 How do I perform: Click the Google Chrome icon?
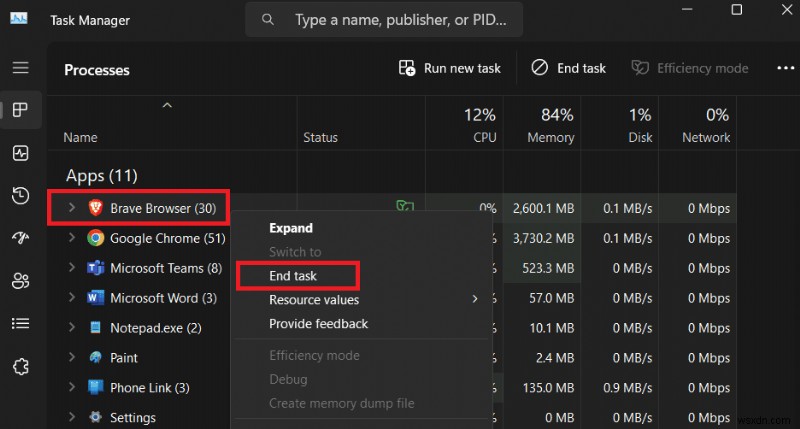[95, 238]
